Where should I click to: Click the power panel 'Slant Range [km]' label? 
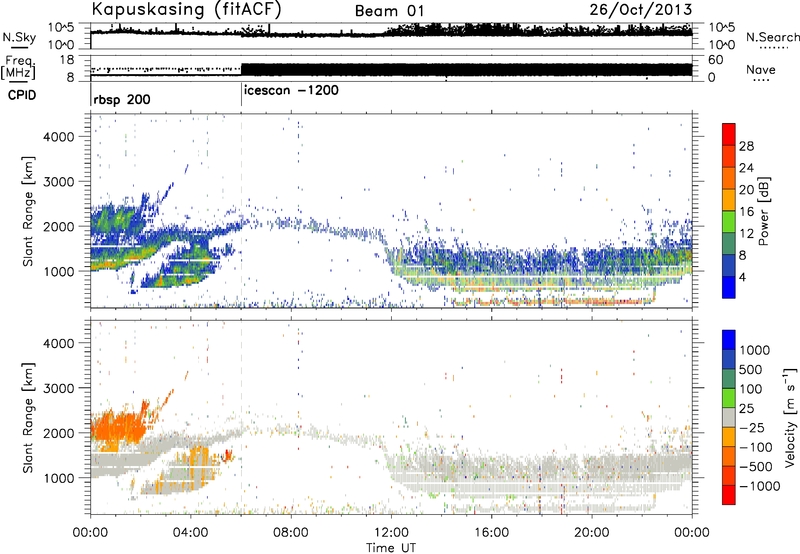(28, 211)
